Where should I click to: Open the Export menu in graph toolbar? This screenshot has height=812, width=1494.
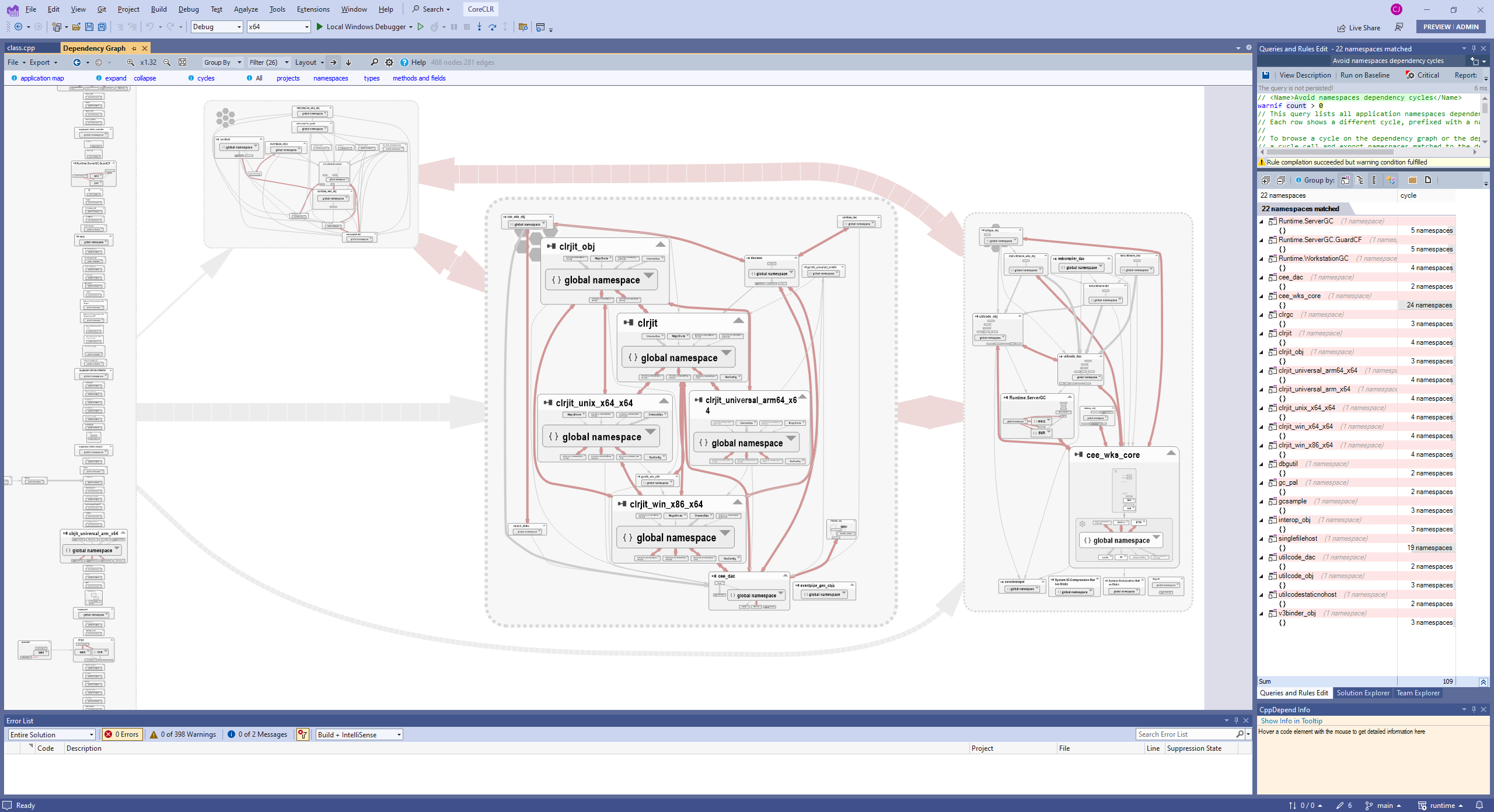43,62
